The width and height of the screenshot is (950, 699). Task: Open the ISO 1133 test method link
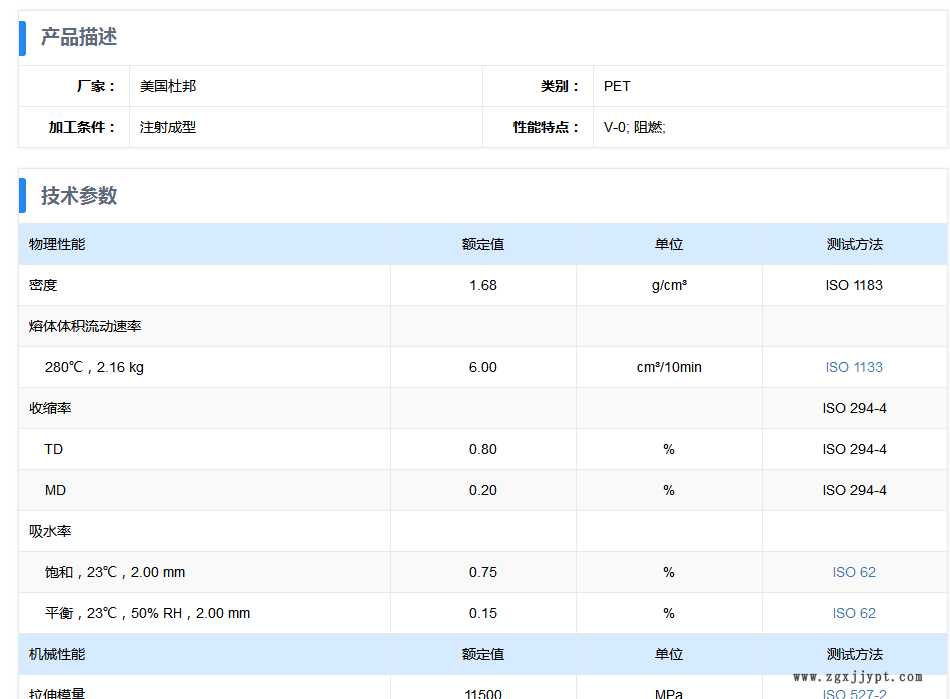pyautogui.click(x=854, y=367)
